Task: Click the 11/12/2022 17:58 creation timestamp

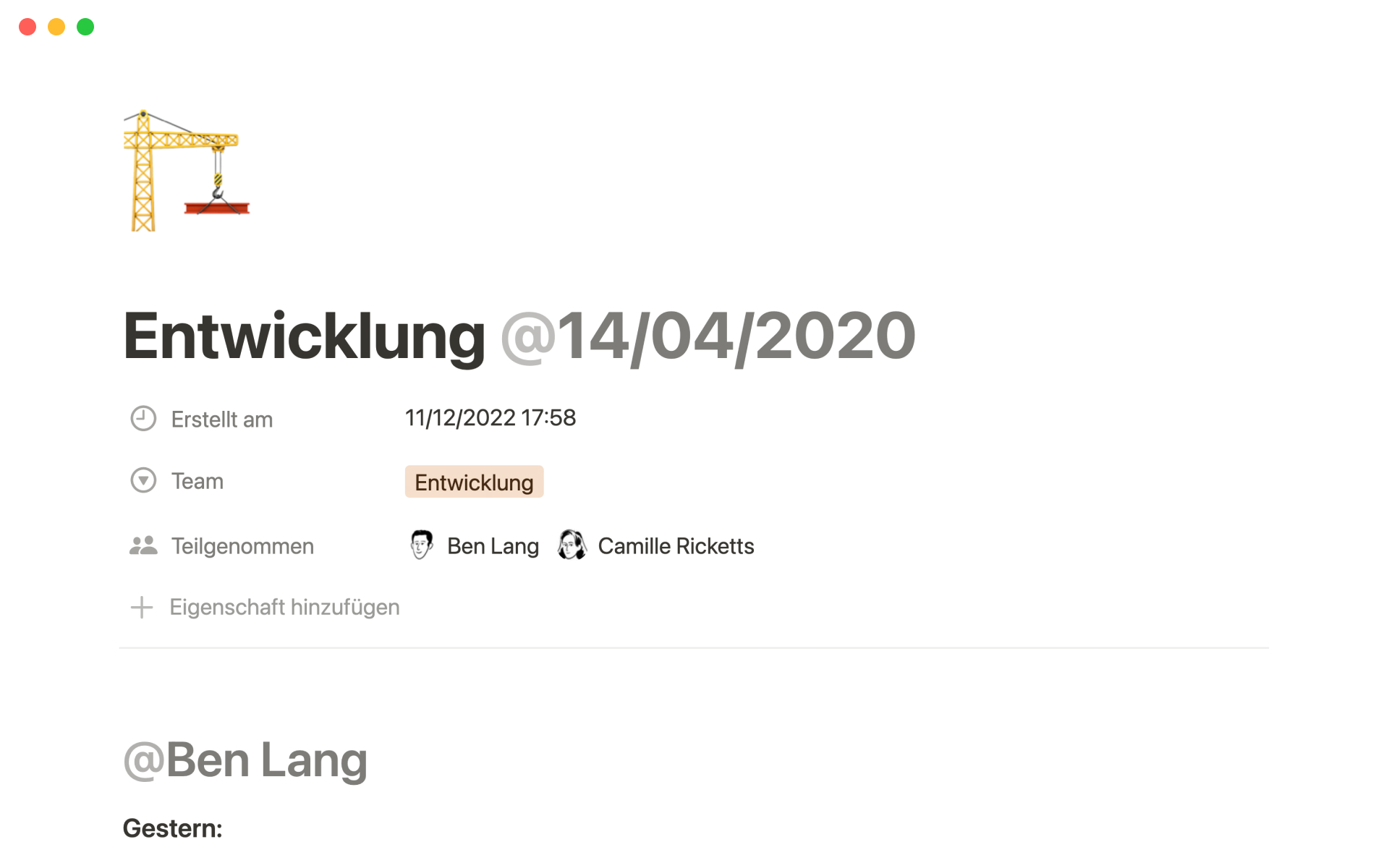Action: tap(490, 418)
